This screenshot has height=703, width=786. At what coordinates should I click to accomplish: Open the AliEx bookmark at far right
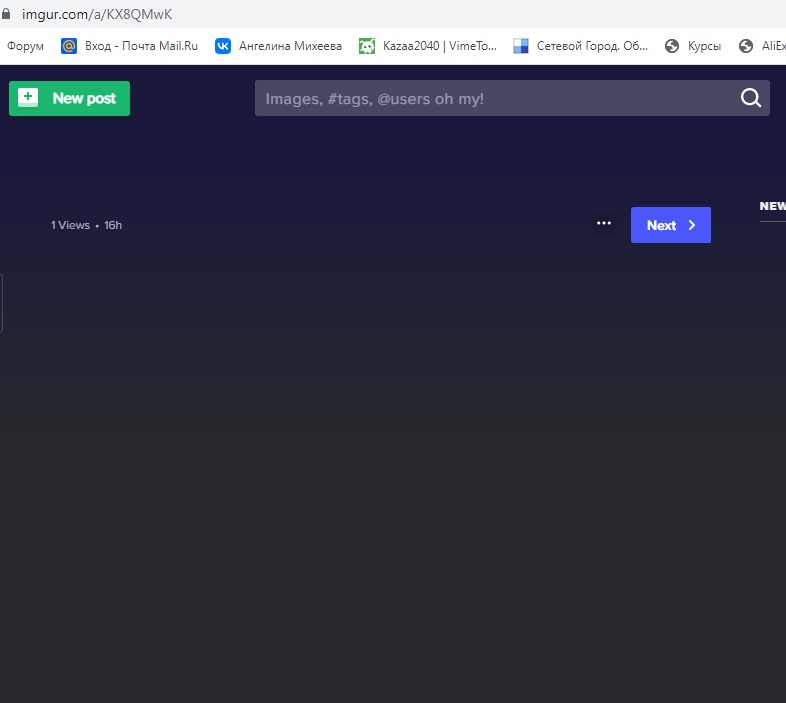point(764,46)
